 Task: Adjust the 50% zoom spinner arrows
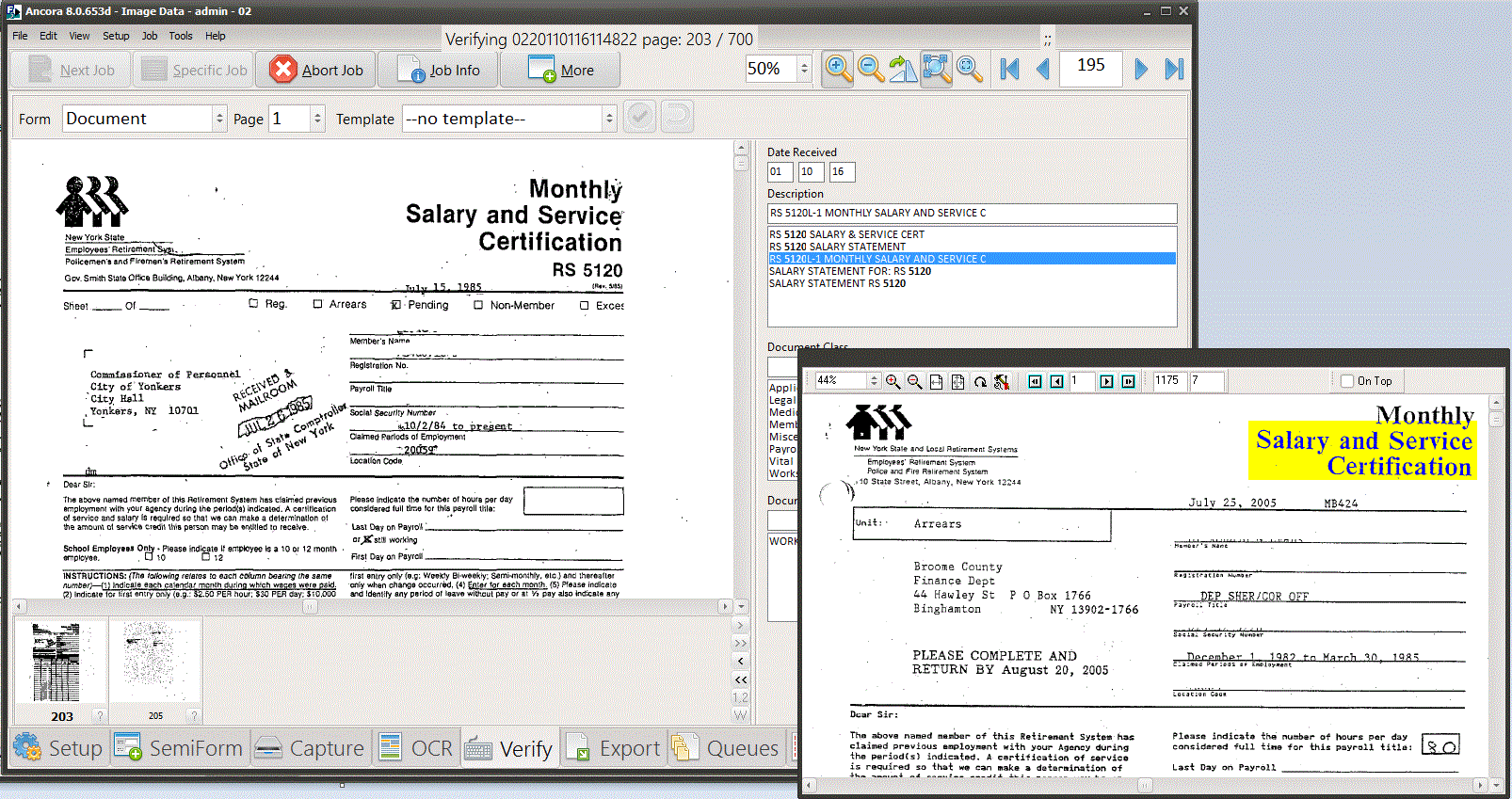coord(804,69)
